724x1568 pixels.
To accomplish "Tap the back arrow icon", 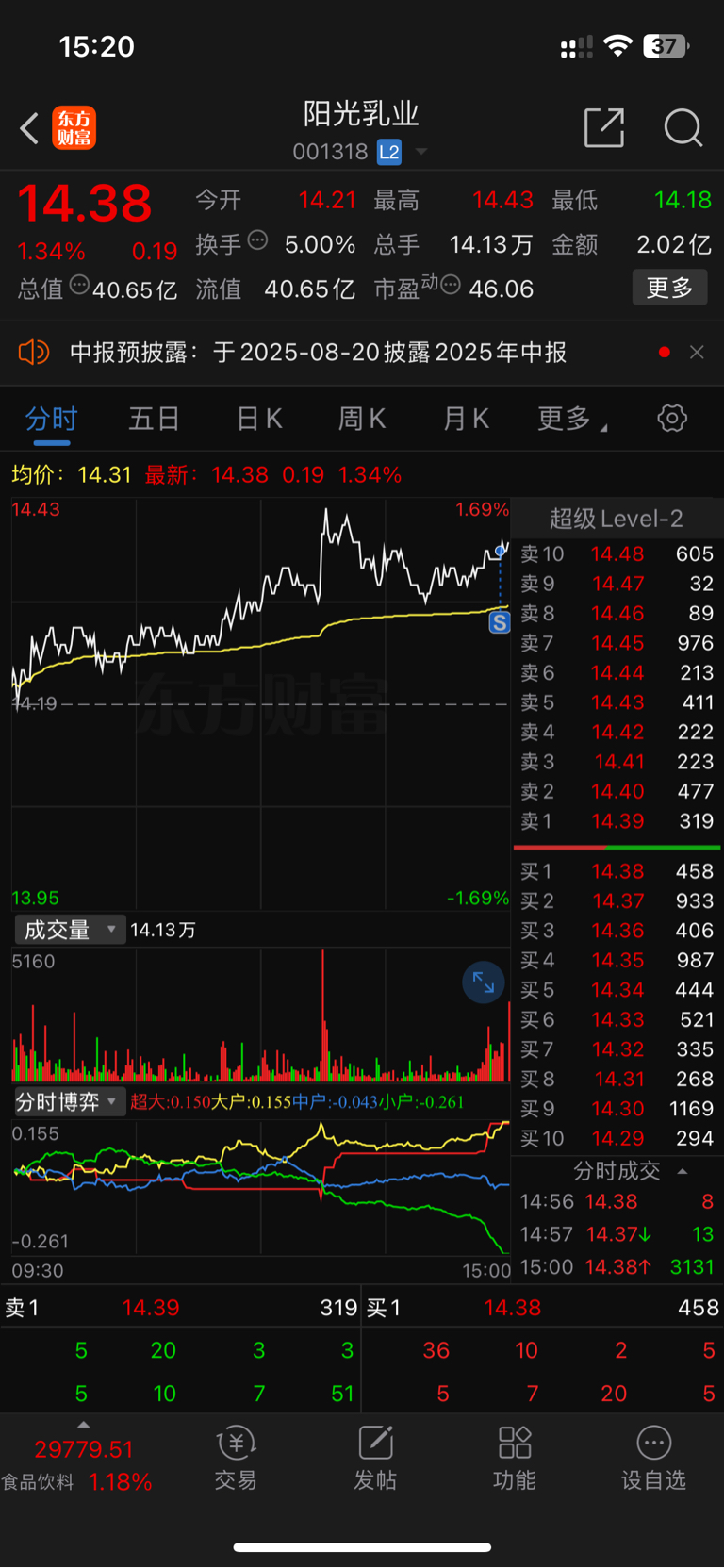I will [29, 128].
